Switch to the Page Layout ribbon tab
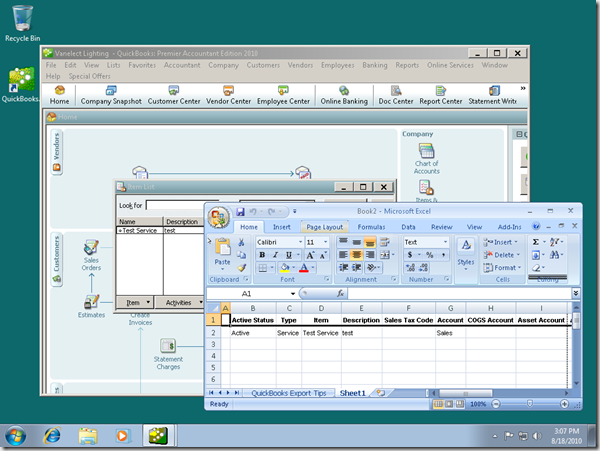600x451 pixels. pos(324,227)
